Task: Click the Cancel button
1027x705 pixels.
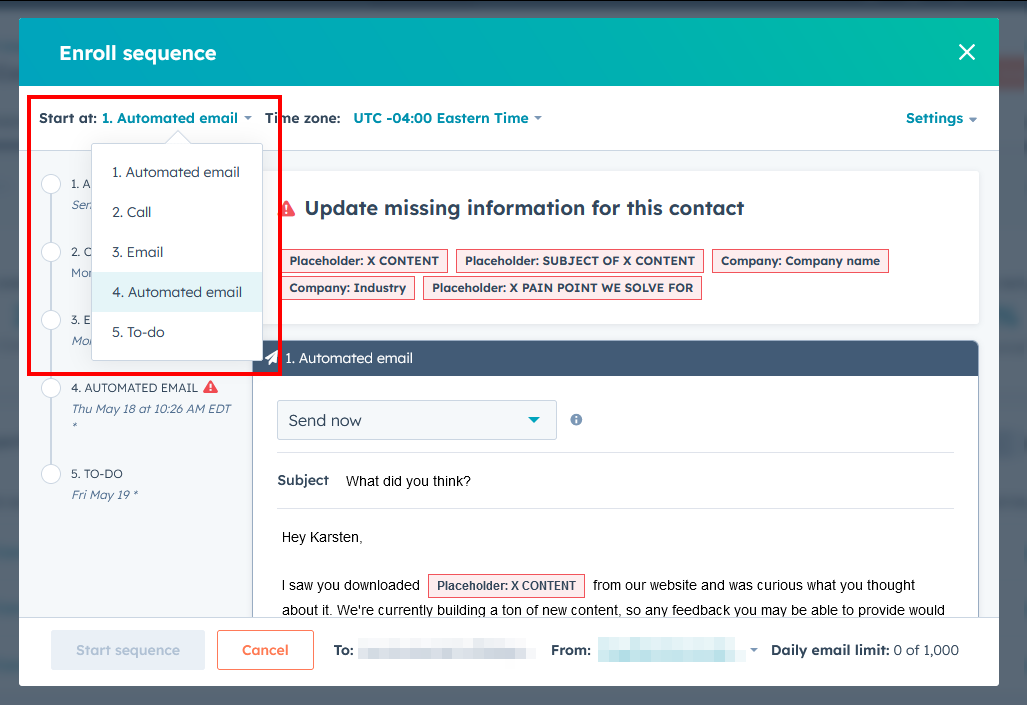Action: [265, 649]
